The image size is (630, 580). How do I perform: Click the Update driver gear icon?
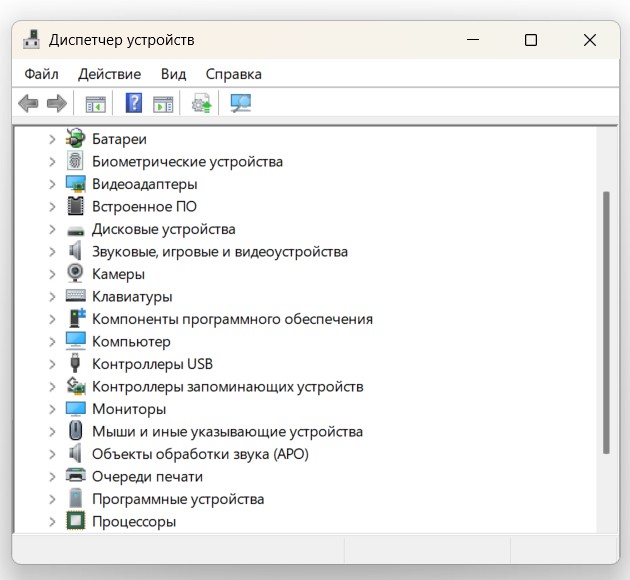202,103
